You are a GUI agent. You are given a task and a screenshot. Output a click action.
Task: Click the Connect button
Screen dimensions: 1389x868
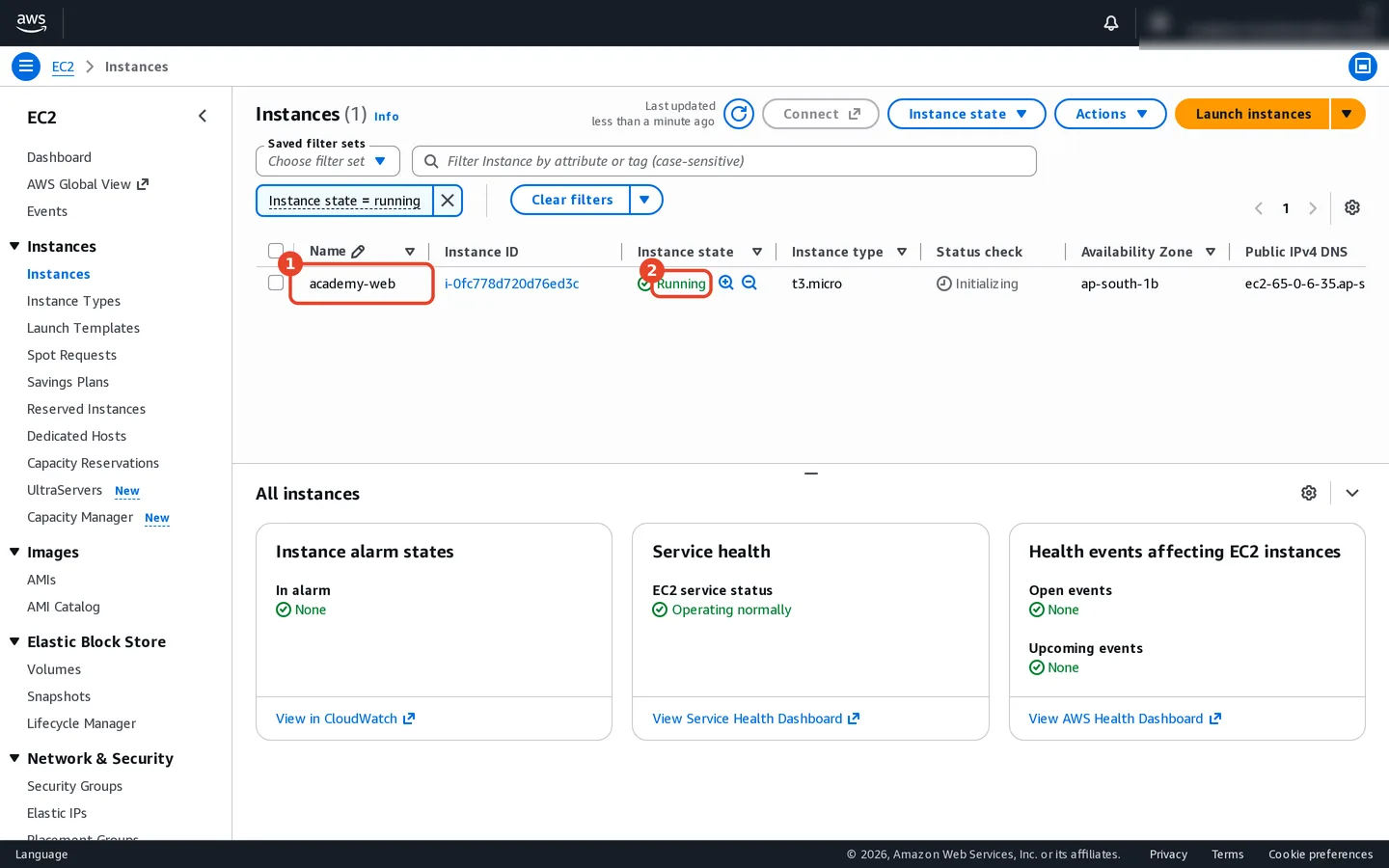click(821, 114)
